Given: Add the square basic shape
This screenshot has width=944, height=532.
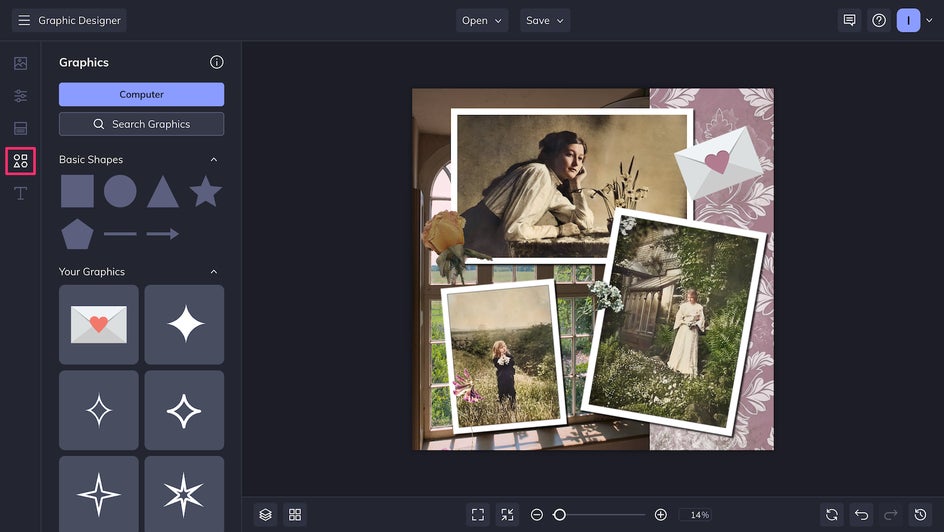Looking at the screenshot, I should point(78,191).
